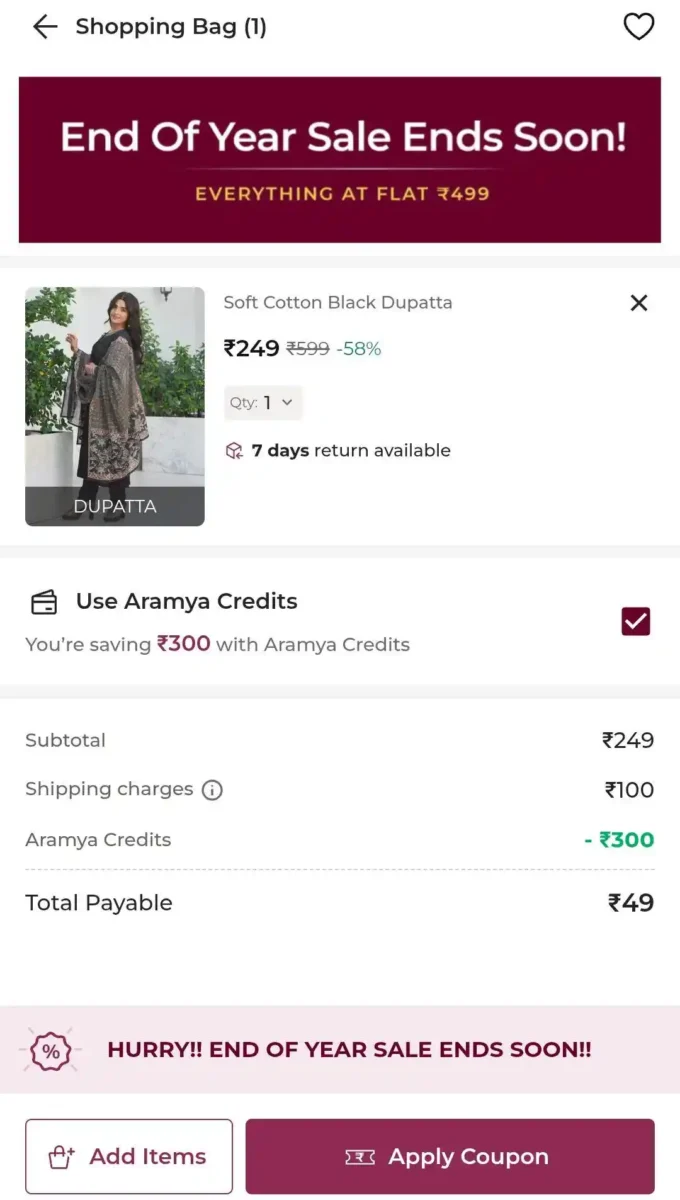Click the back arrow to leave Shopping Bag
The image size is (680, 1200).
click(x=46, y=27)
